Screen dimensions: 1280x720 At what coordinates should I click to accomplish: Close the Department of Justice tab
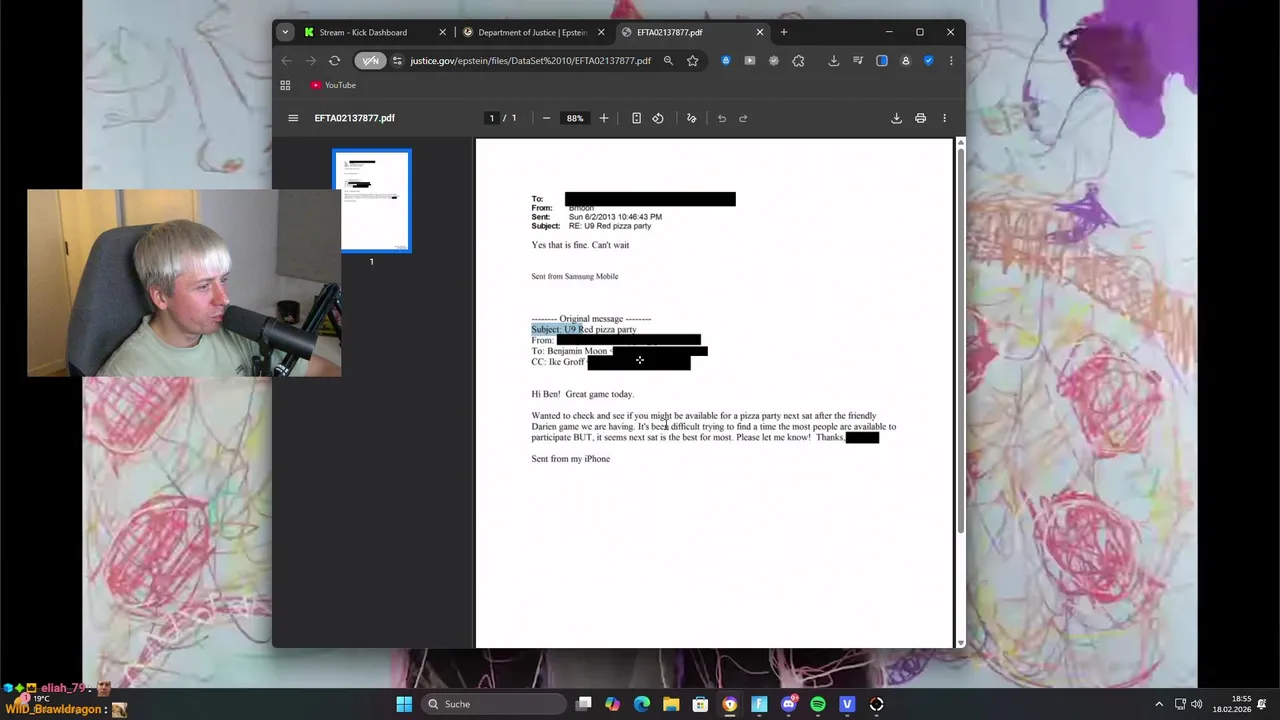pos(601,32)
